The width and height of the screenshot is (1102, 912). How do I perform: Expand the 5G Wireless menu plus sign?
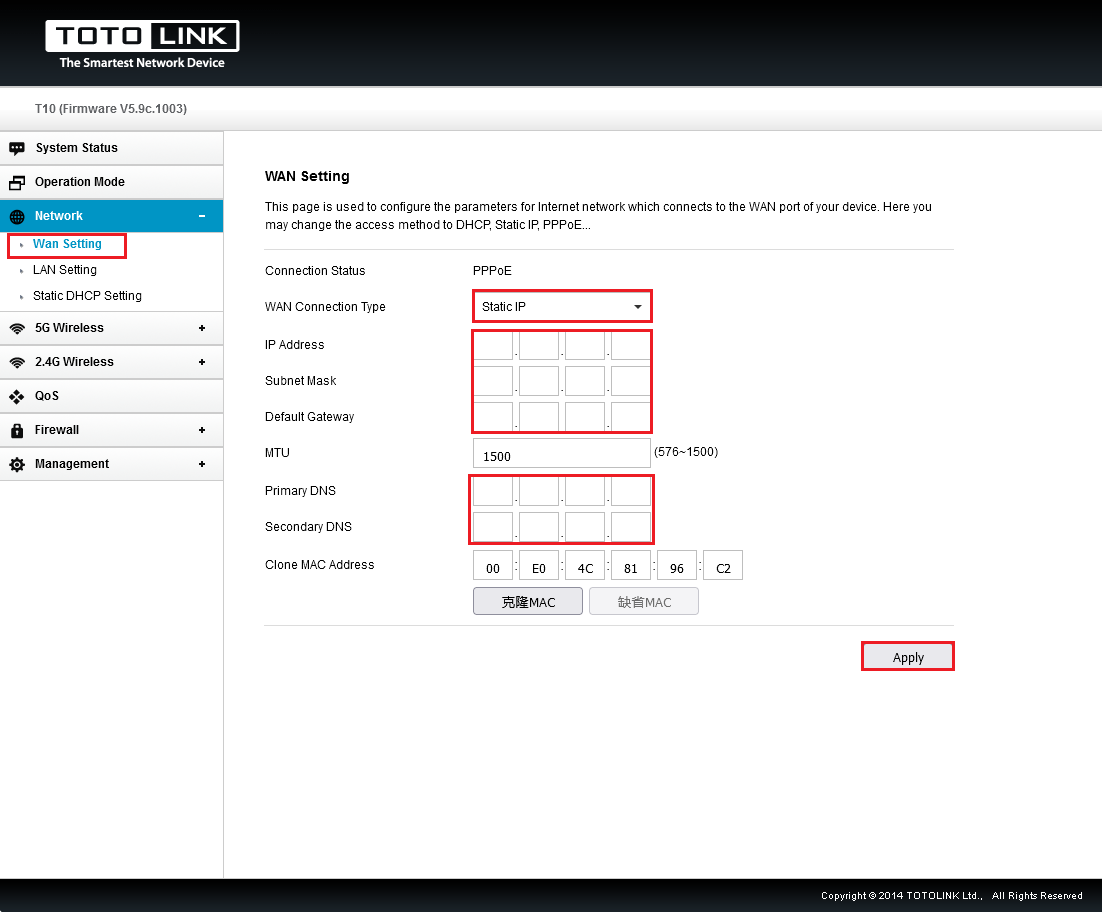point(202,328)
